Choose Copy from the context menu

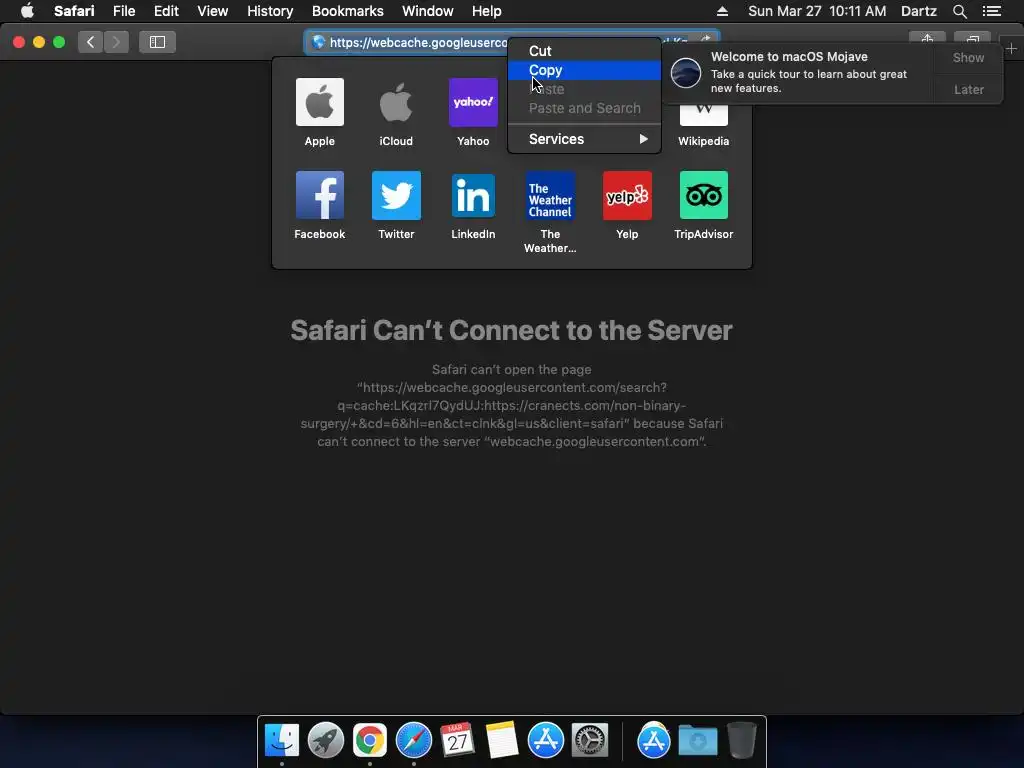click(x=584, y=70)
